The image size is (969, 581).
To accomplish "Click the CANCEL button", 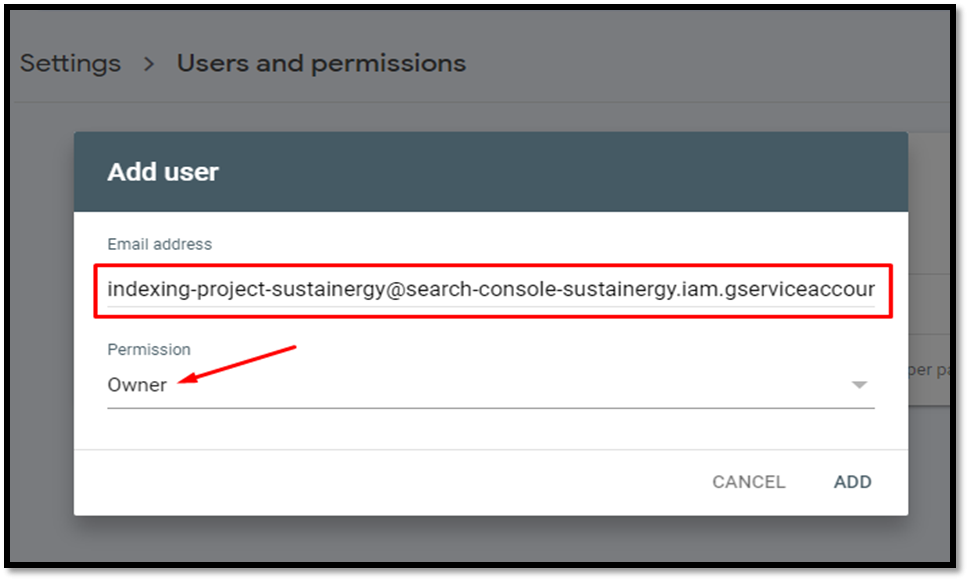I will click(748, 481).
